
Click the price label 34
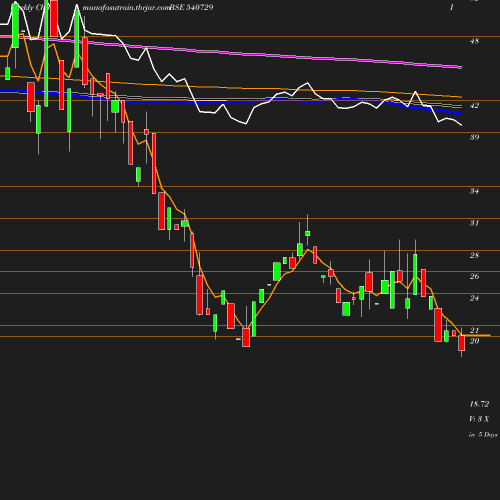[474, 191]
